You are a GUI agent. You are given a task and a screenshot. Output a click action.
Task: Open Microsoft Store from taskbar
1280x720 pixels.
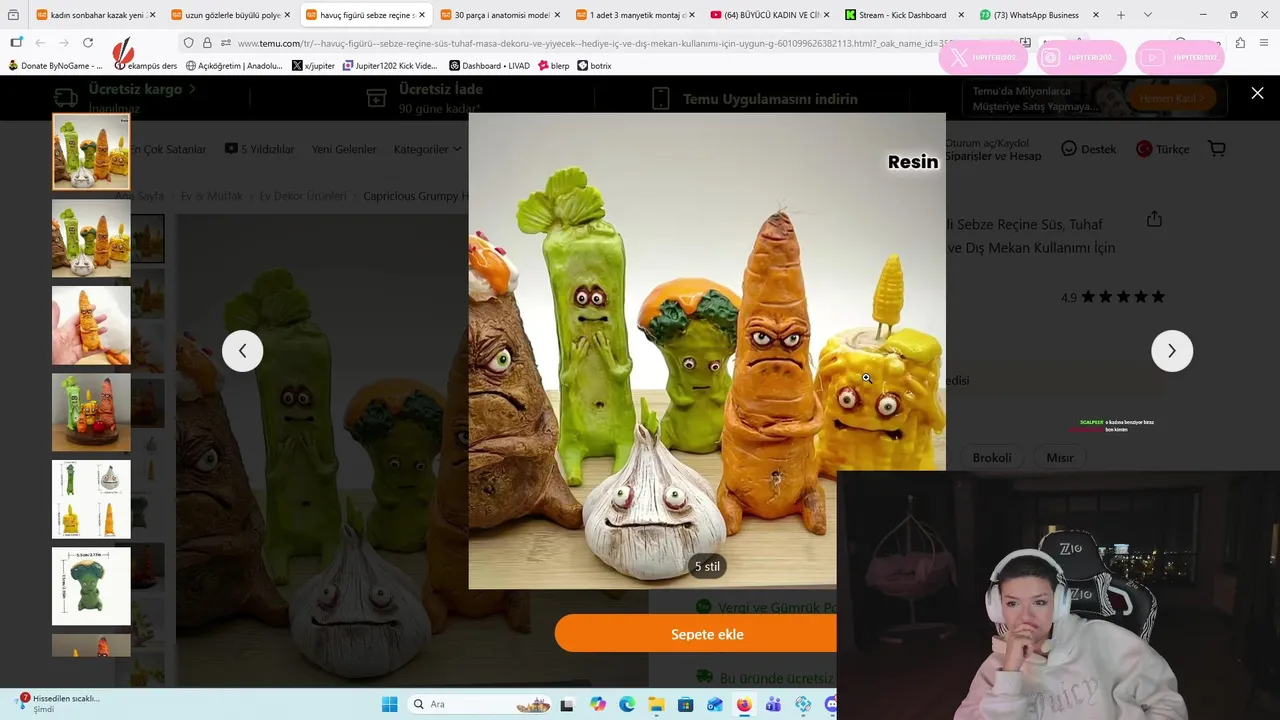(685, 704)
